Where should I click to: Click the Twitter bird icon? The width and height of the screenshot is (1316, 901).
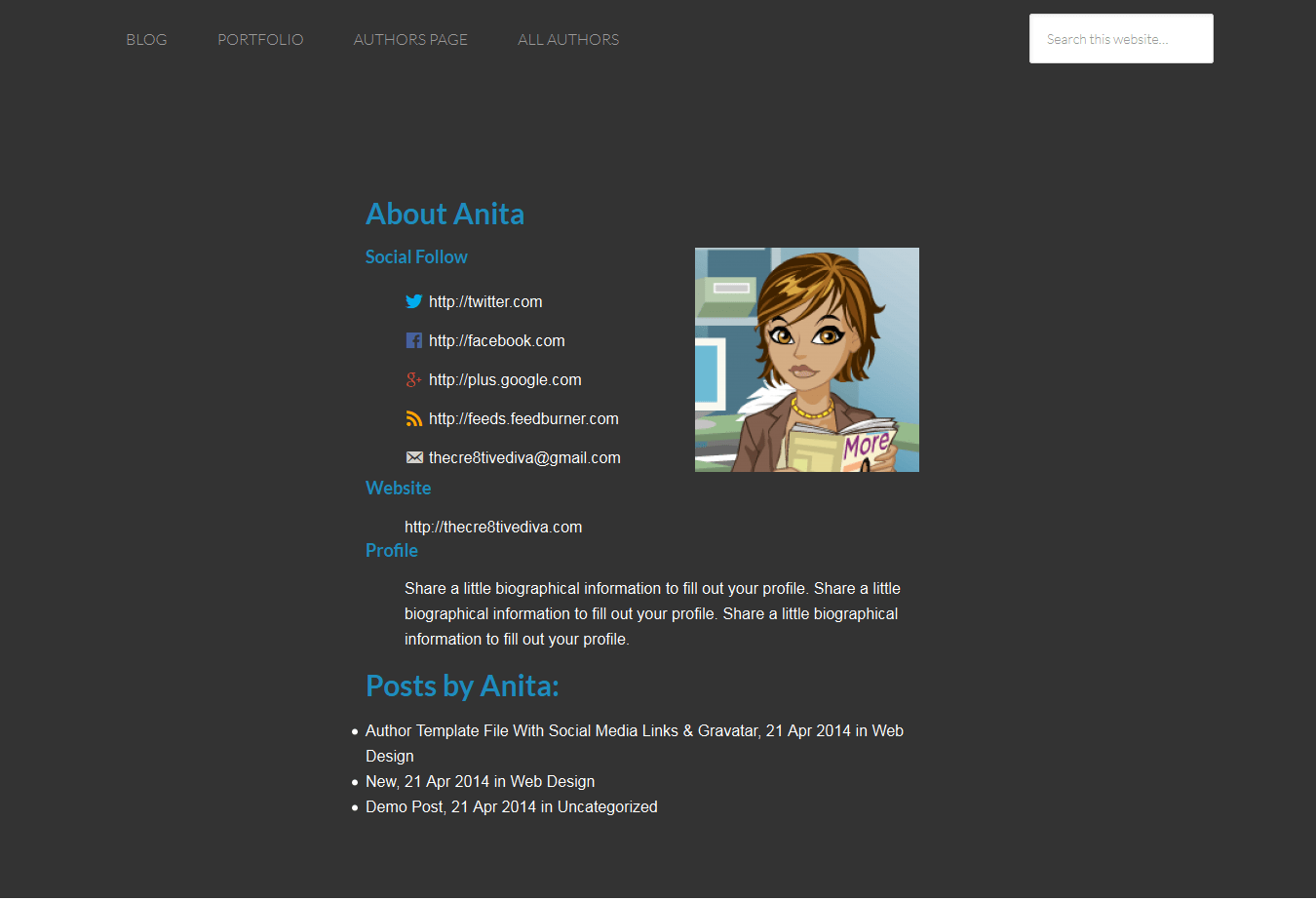(x=414, y=301)
